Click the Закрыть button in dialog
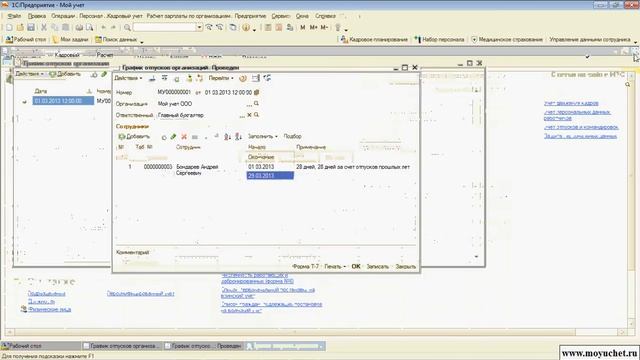The width and height of the screenshot is (640, 360). (x=406, y=267)
